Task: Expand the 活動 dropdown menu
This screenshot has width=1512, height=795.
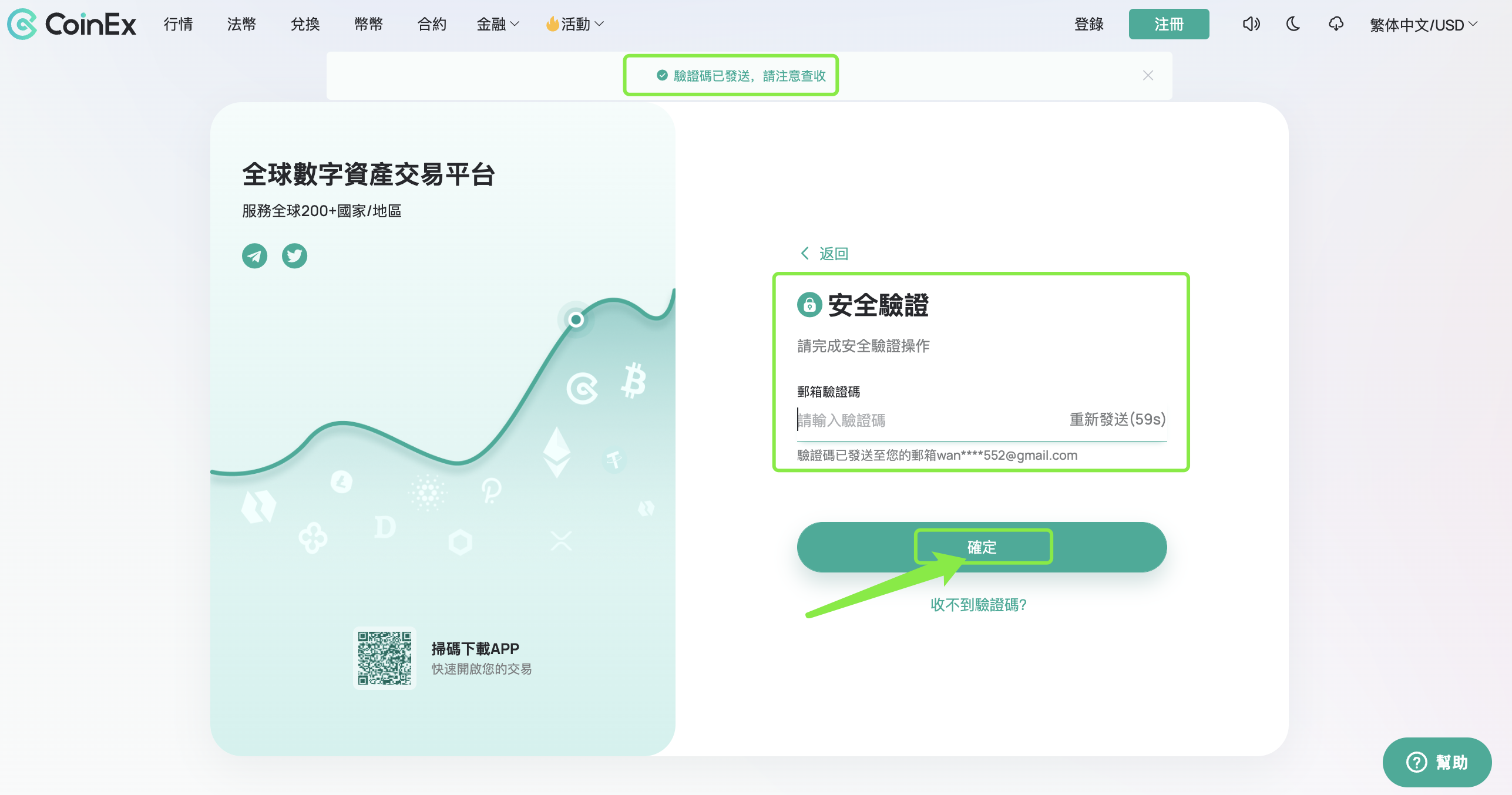Action: point(575,24)
